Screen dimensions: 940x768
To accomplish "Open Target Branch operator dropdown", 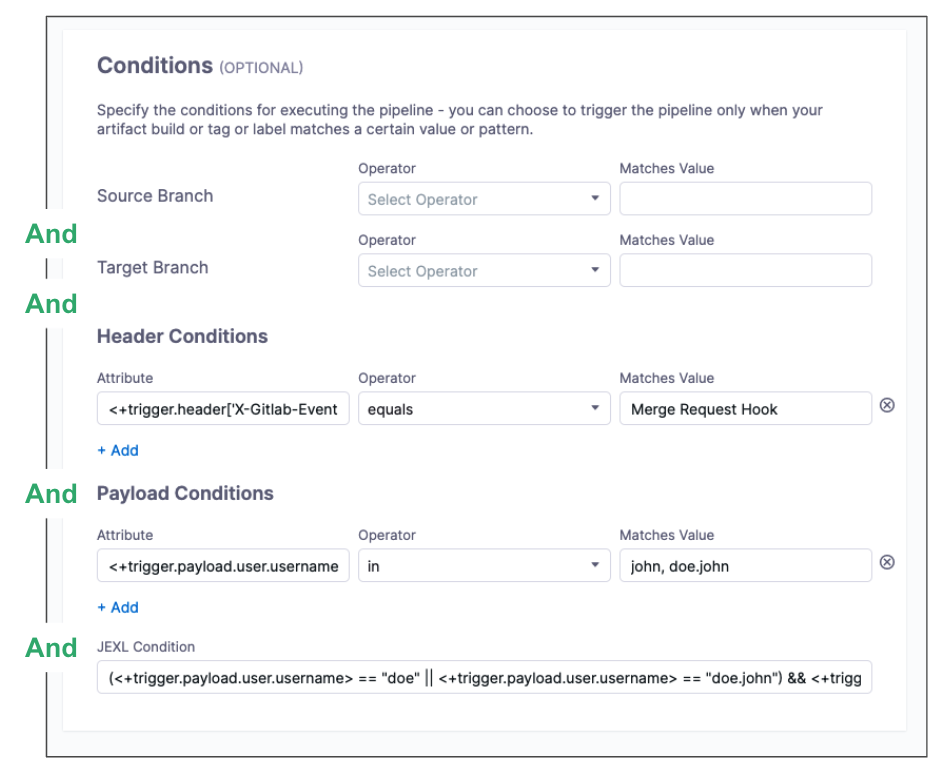I will [484, 271].
